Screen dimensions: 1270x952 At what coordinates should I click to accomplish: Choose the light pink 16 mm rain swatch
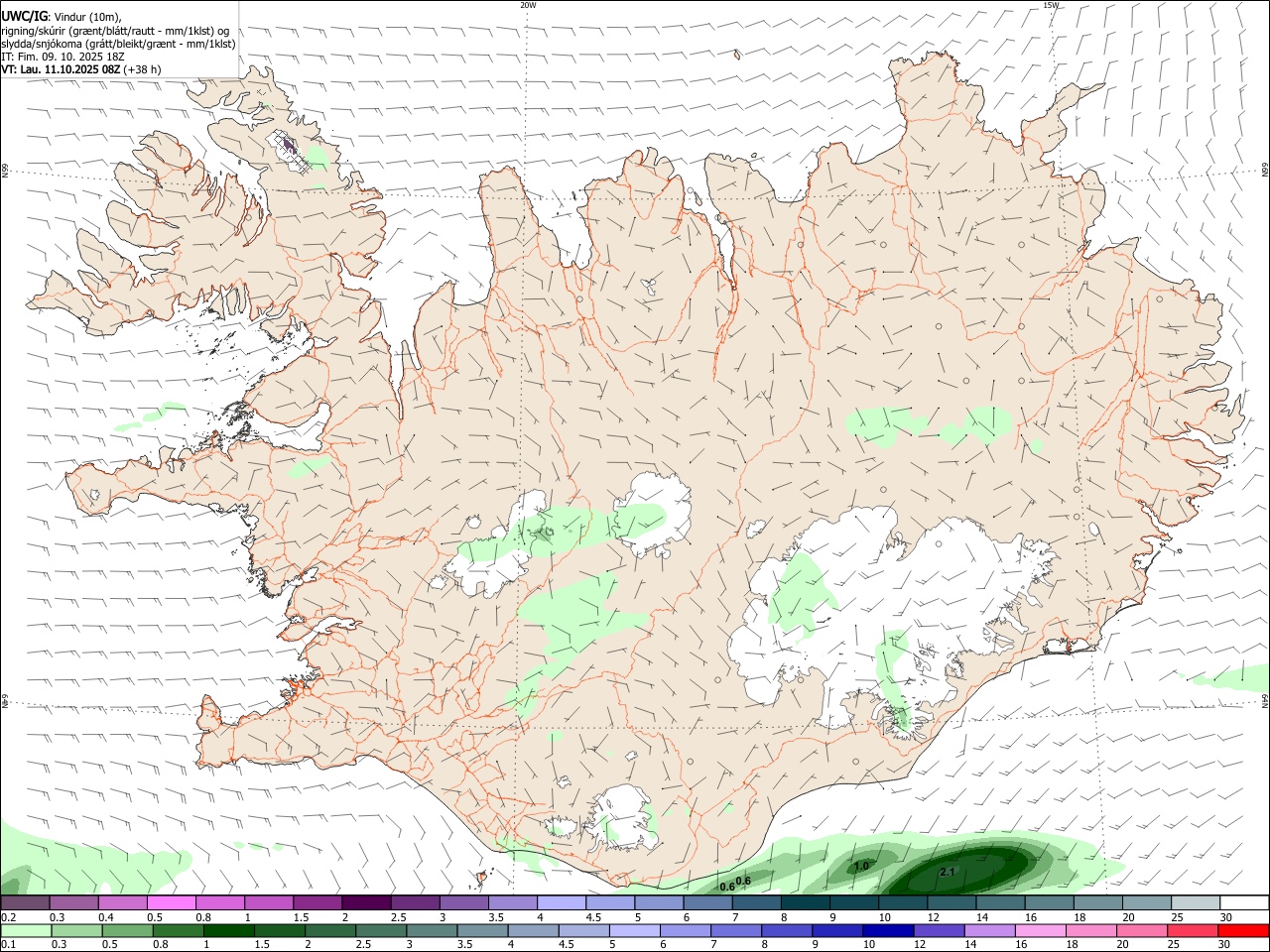tap(1041, 931)
